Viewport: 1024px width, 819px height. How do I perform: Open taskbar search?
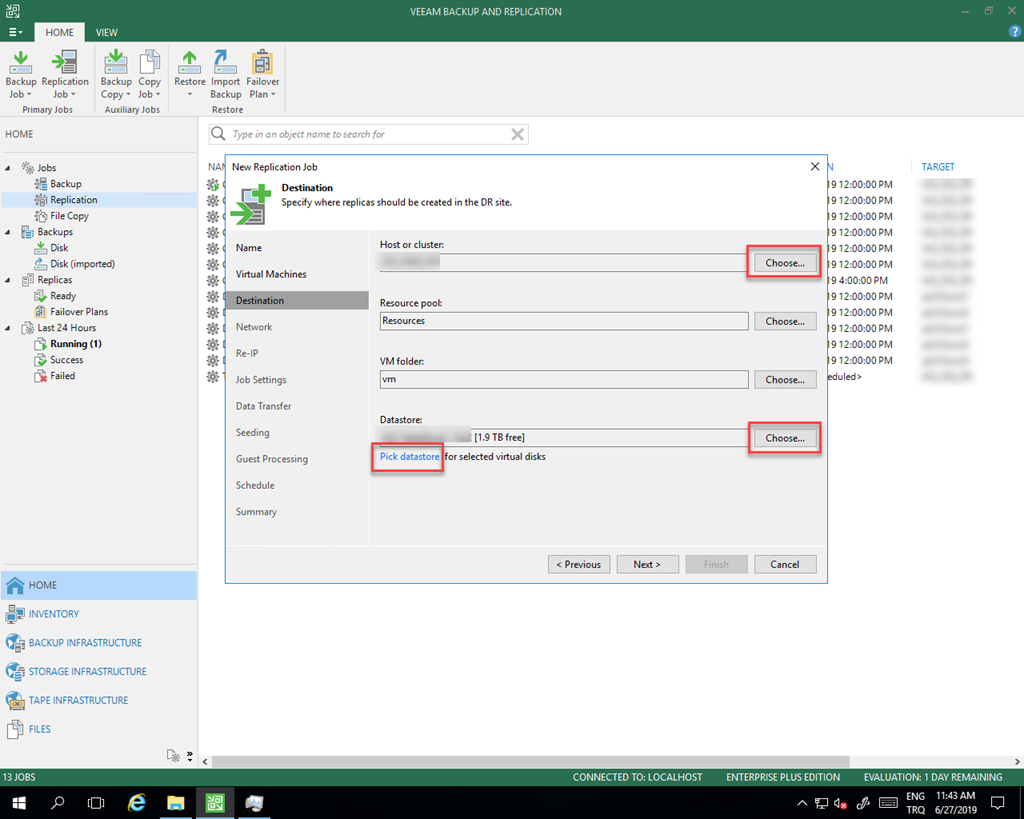57,803
